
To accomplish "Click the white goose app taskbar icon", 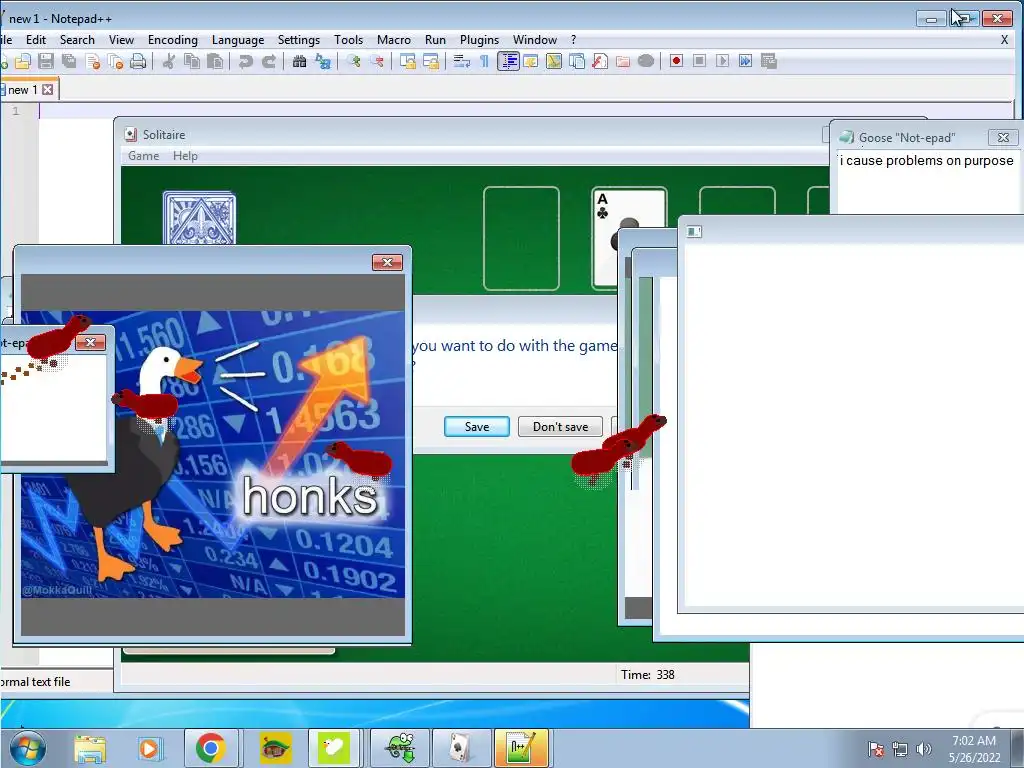I will (334, 748).
